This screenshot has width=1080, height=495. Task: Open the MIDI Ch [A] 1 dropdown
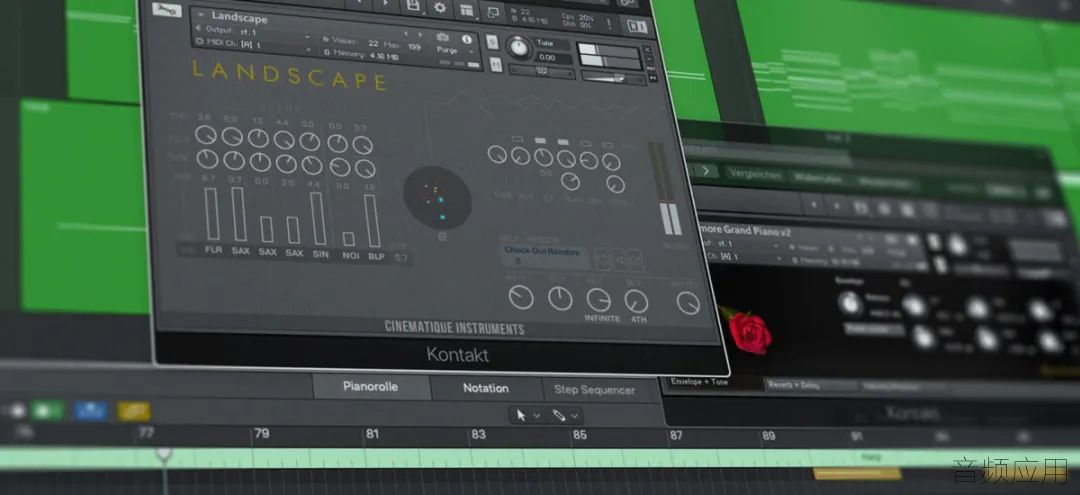point(255,45)
